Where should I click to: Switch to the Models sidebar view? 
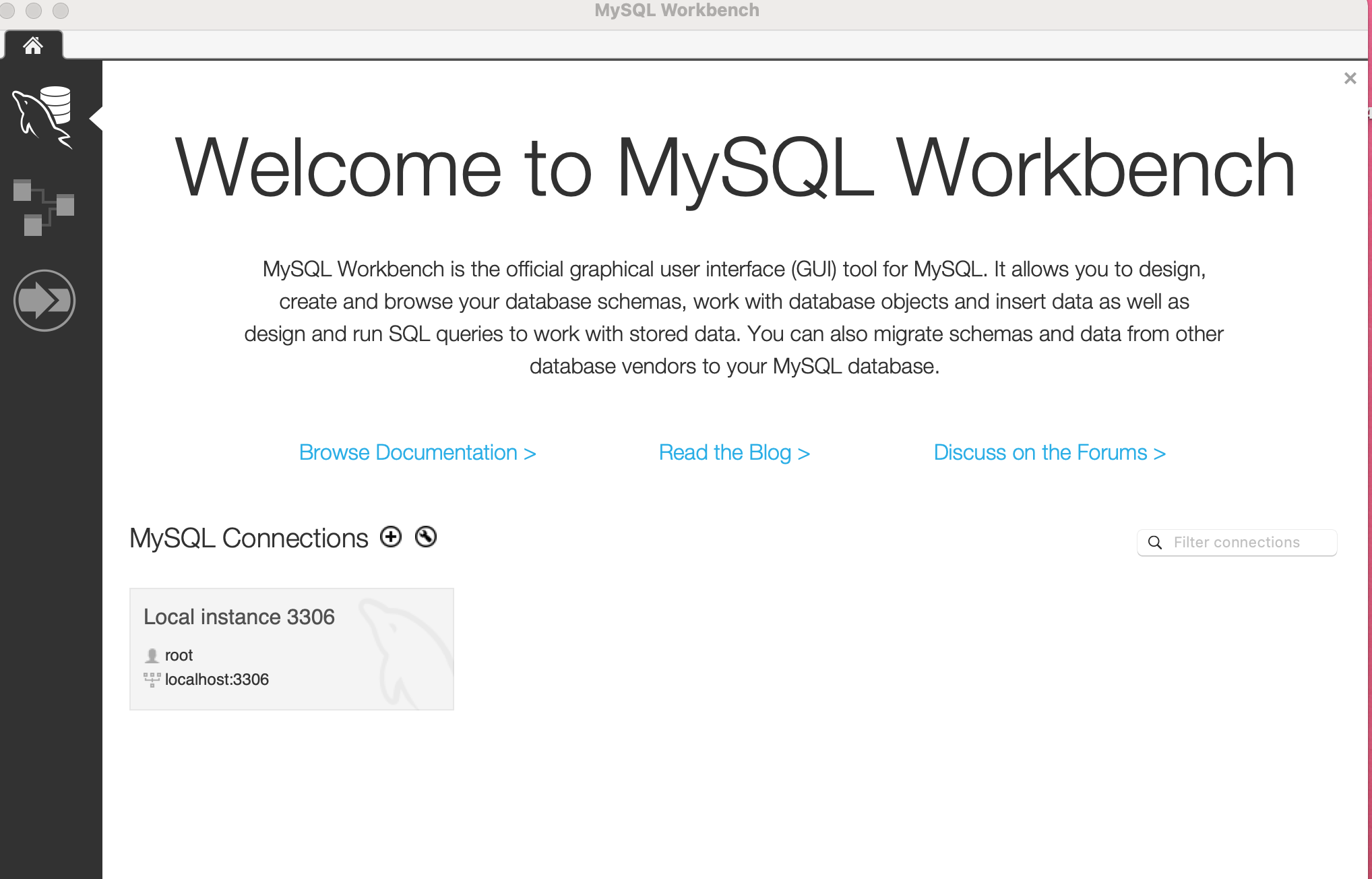point(43,207)
